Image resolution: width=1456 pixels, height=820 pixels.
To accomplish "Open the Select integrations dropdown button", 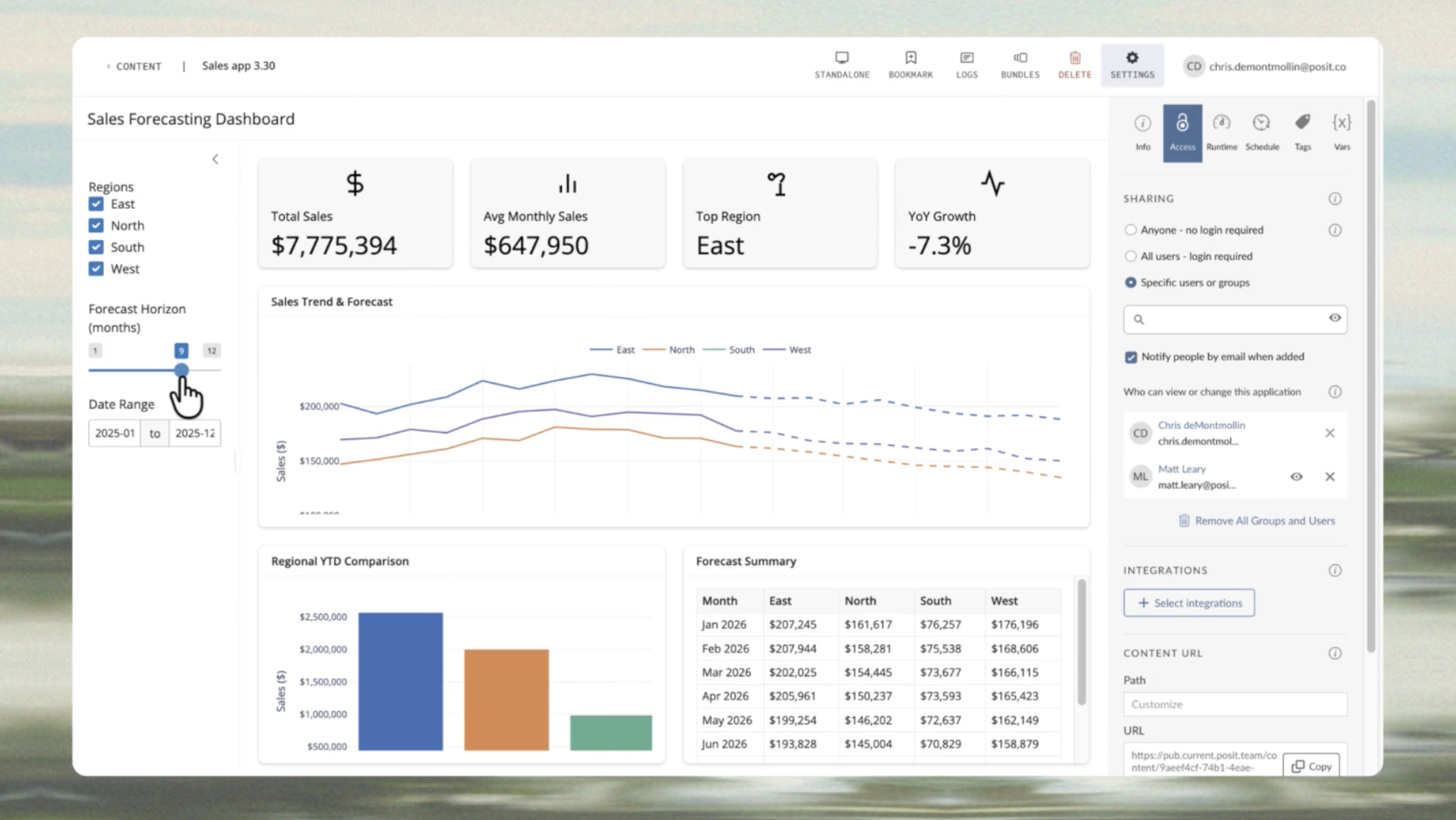I will click(1189, 603).
